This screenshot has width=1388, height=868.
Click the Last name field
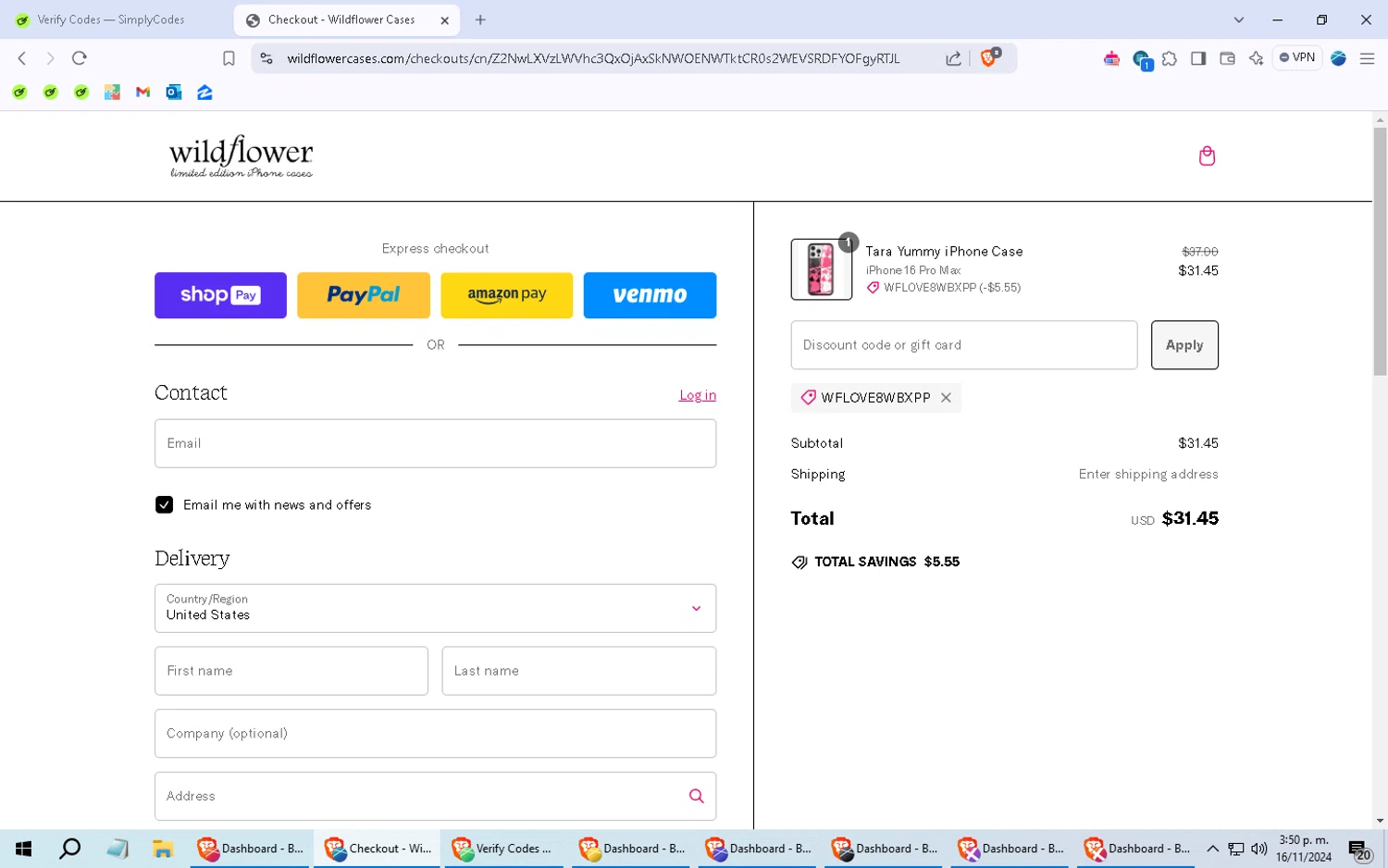point(579,671)
